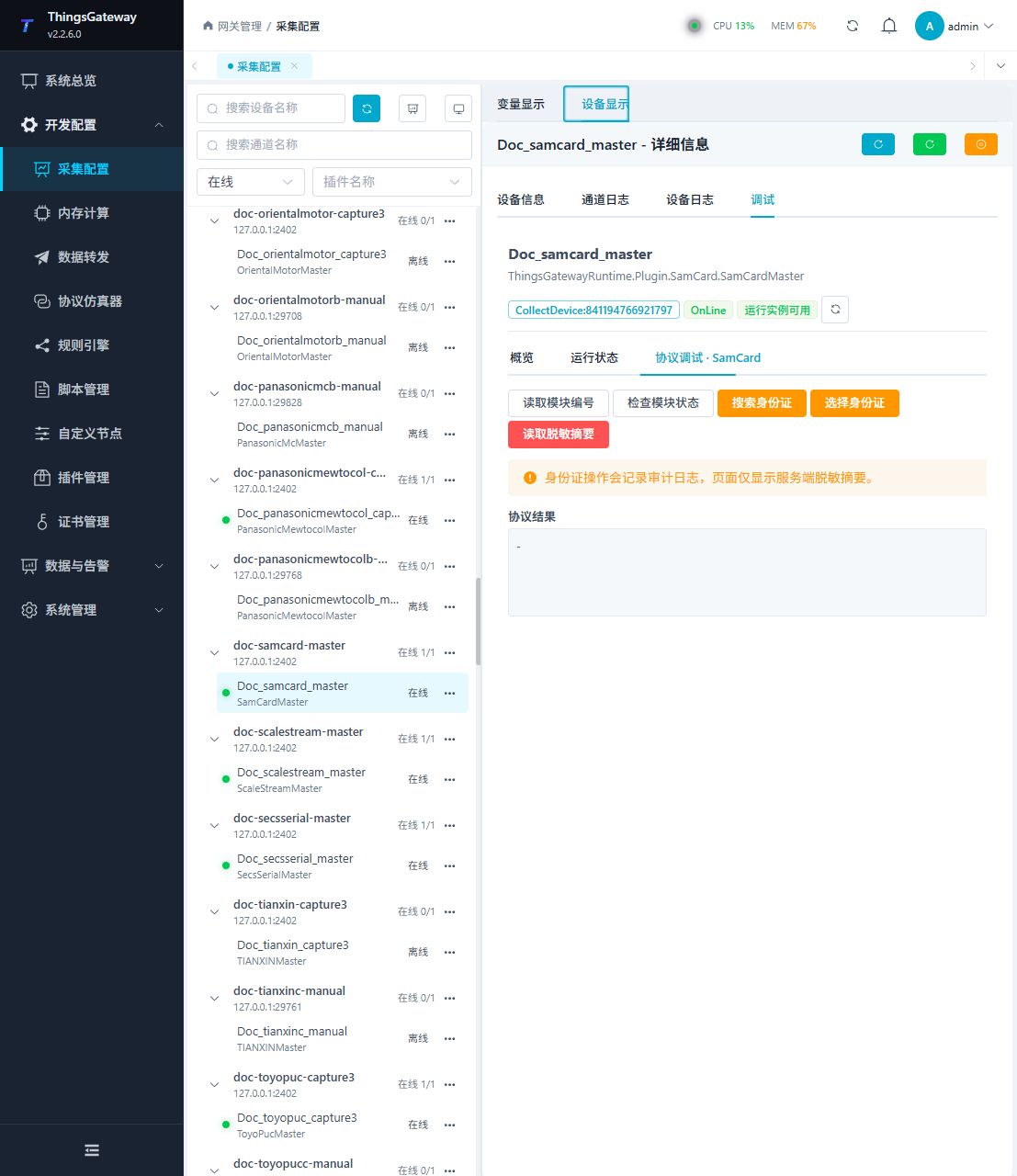
Task: Click the refresh icon beside 运行实例可用
Action: pos(835,310)
